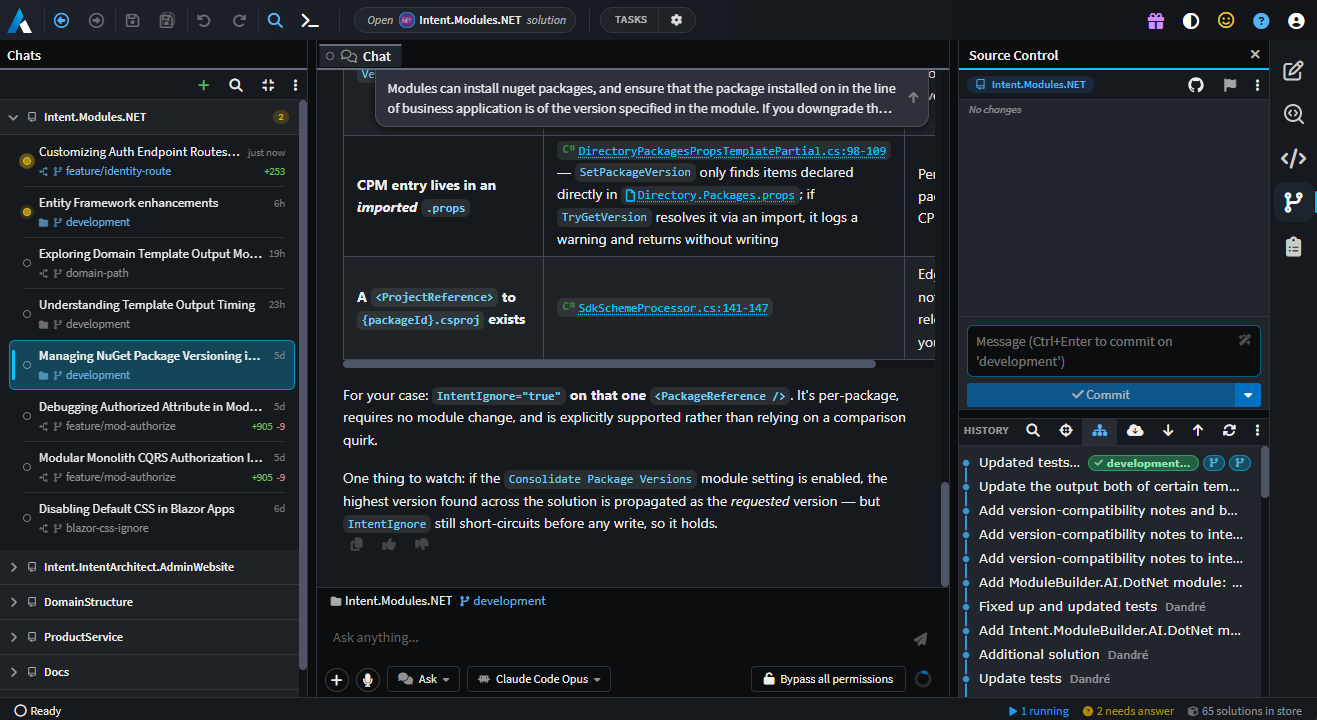
Task: Refresh the commit history
Action: click(1229, 430)
